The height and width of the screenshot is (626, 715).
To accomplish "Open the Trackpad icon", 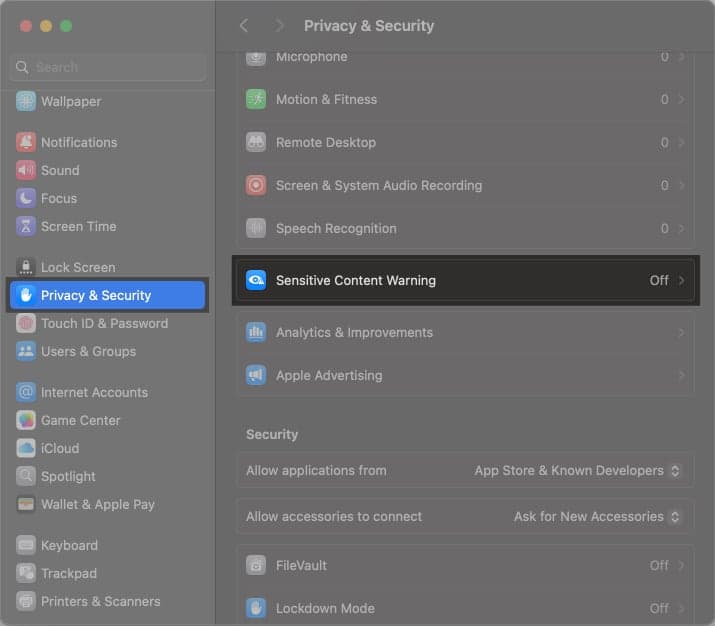I will (x=26, y=573).
